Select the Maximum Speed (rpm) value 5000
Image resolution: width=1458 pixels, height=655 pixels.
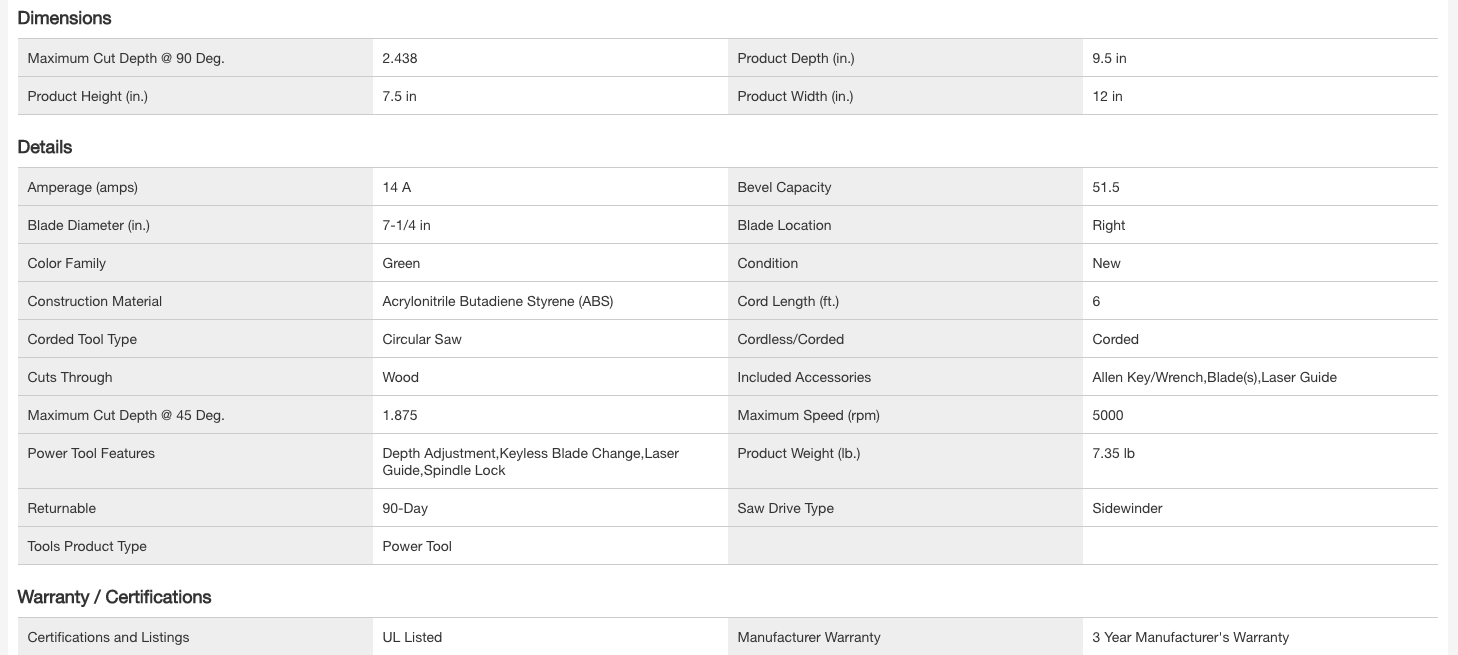point(1108,415)
